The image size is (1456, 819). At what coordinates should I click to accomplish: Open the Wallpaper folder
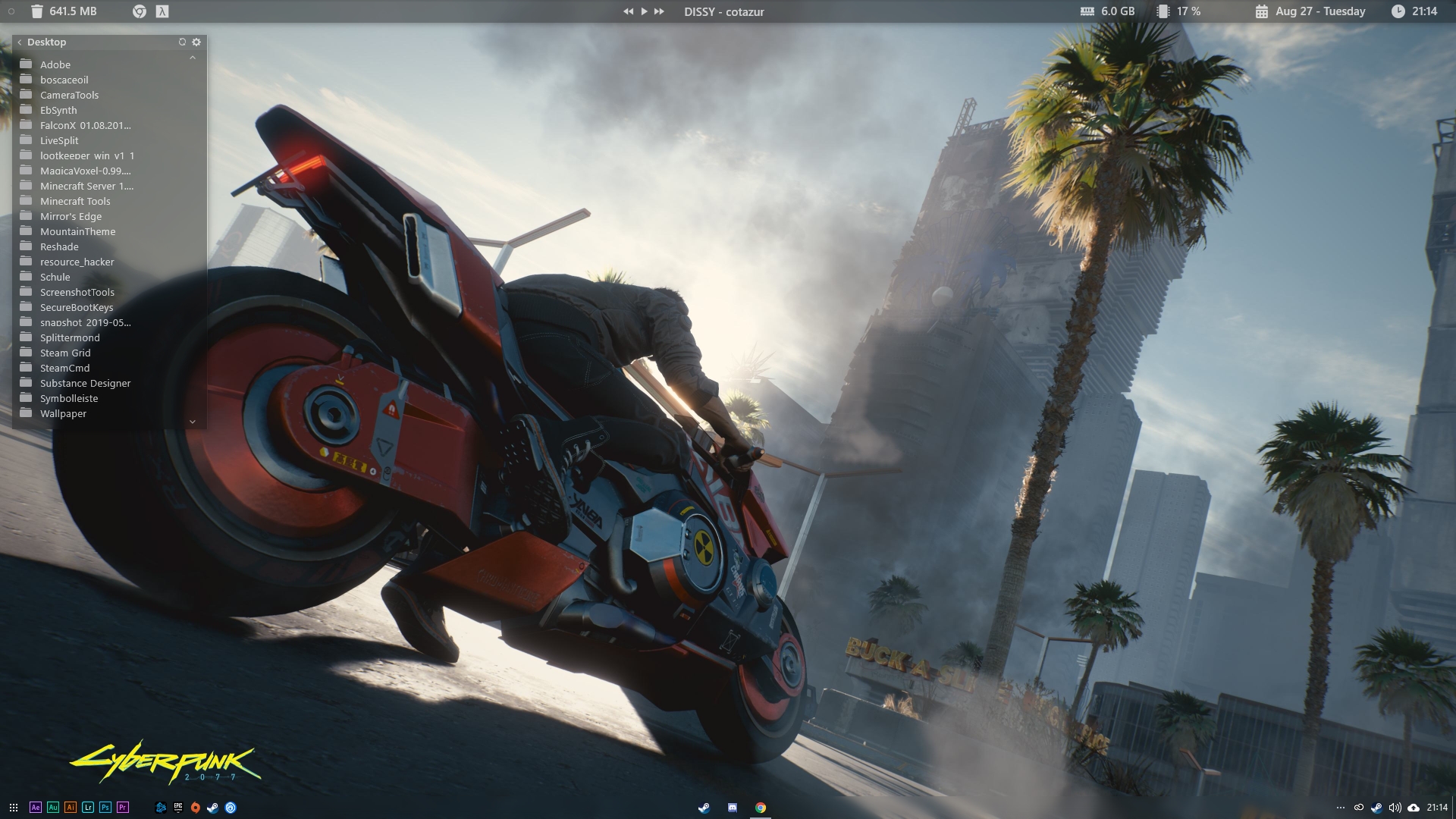63,414
